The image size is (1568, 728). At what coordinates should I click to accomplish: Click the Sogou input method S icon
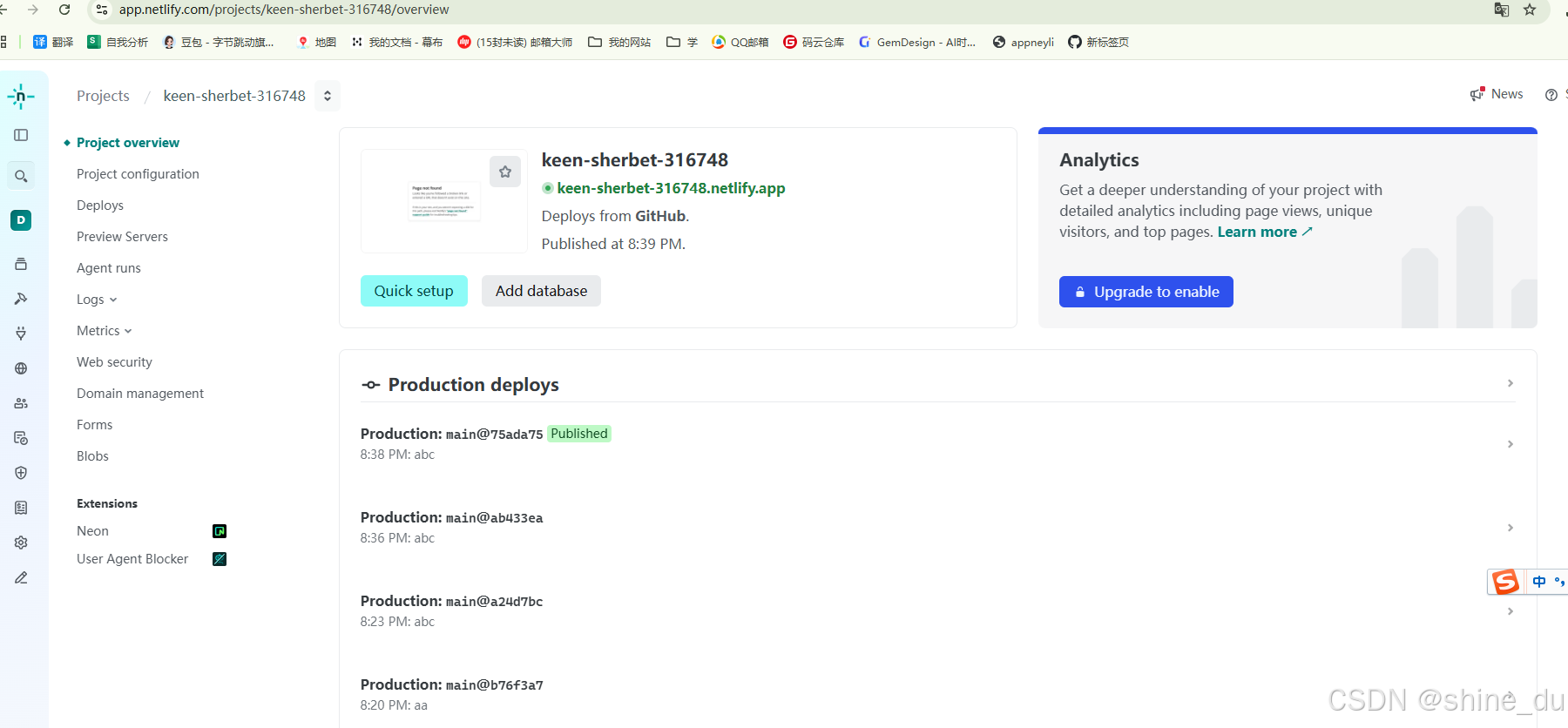[1505, 582]
